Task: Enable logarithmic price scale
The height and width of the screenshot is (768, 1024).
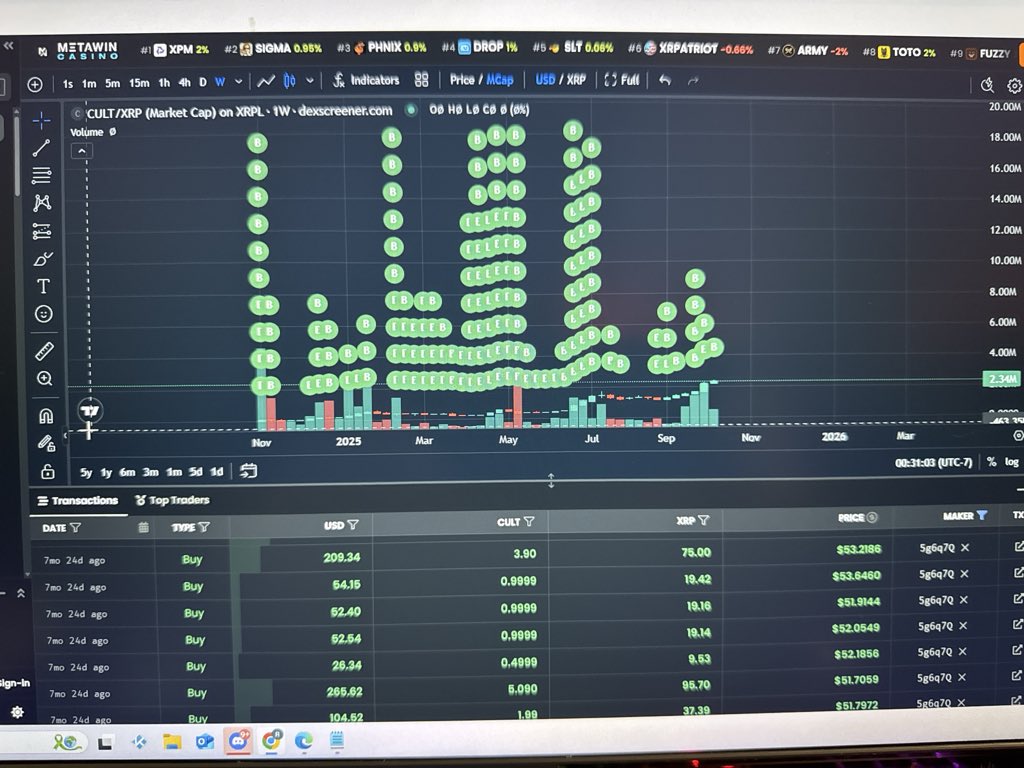Action: click(x=1011, y=462)
